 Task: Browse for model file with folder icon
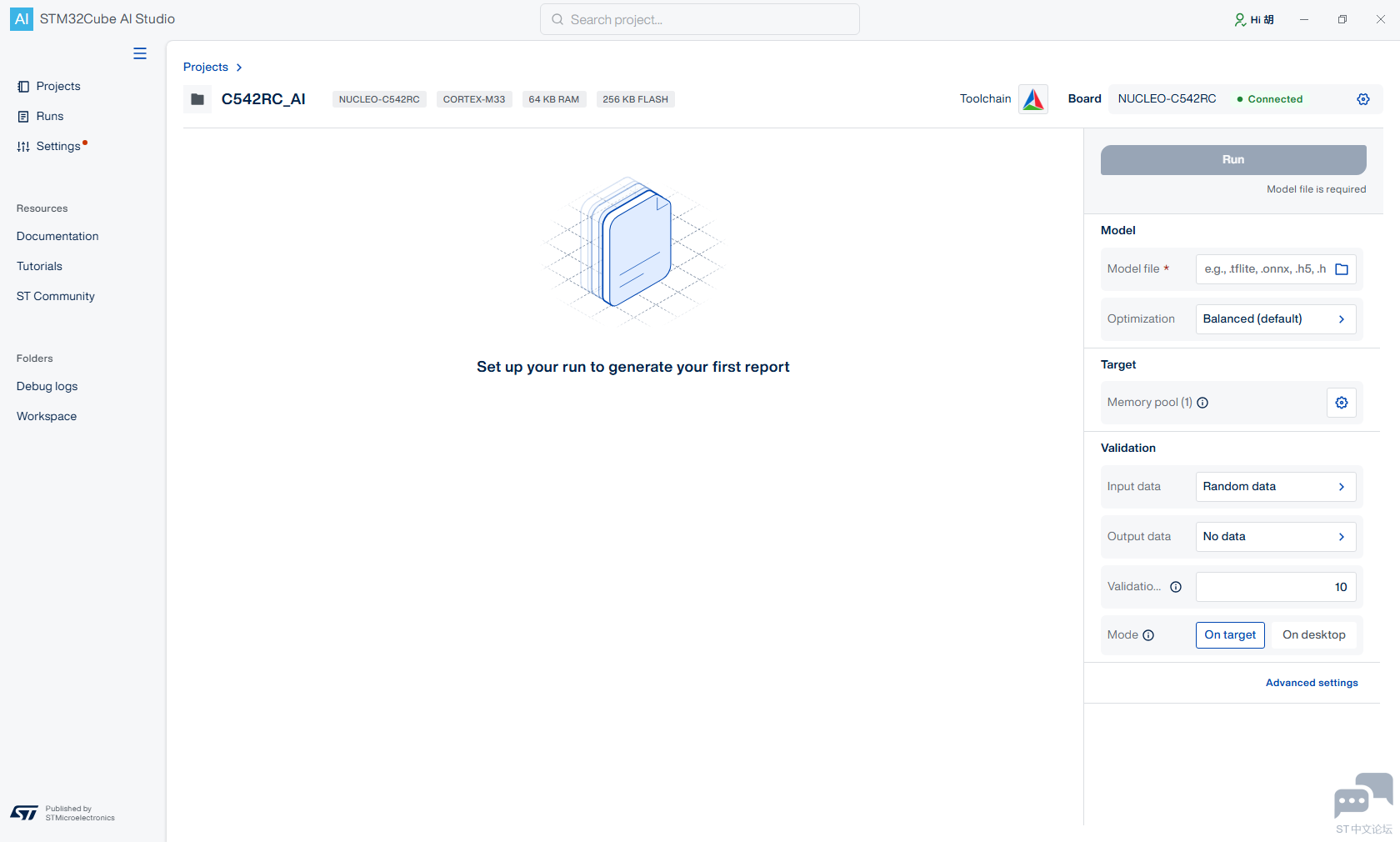(x=1342, y=269)
